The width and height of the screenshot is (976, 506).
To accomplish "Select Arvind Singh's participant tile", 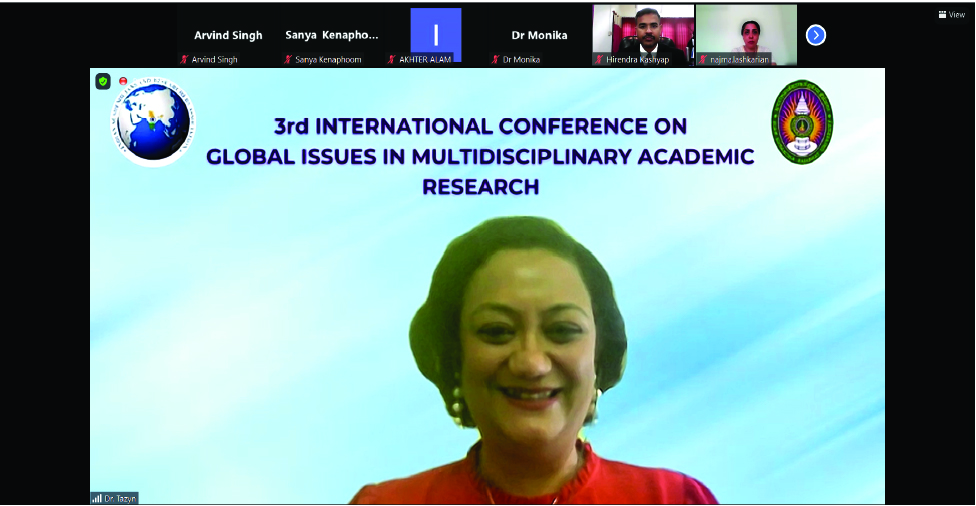I will pos(228,35).
